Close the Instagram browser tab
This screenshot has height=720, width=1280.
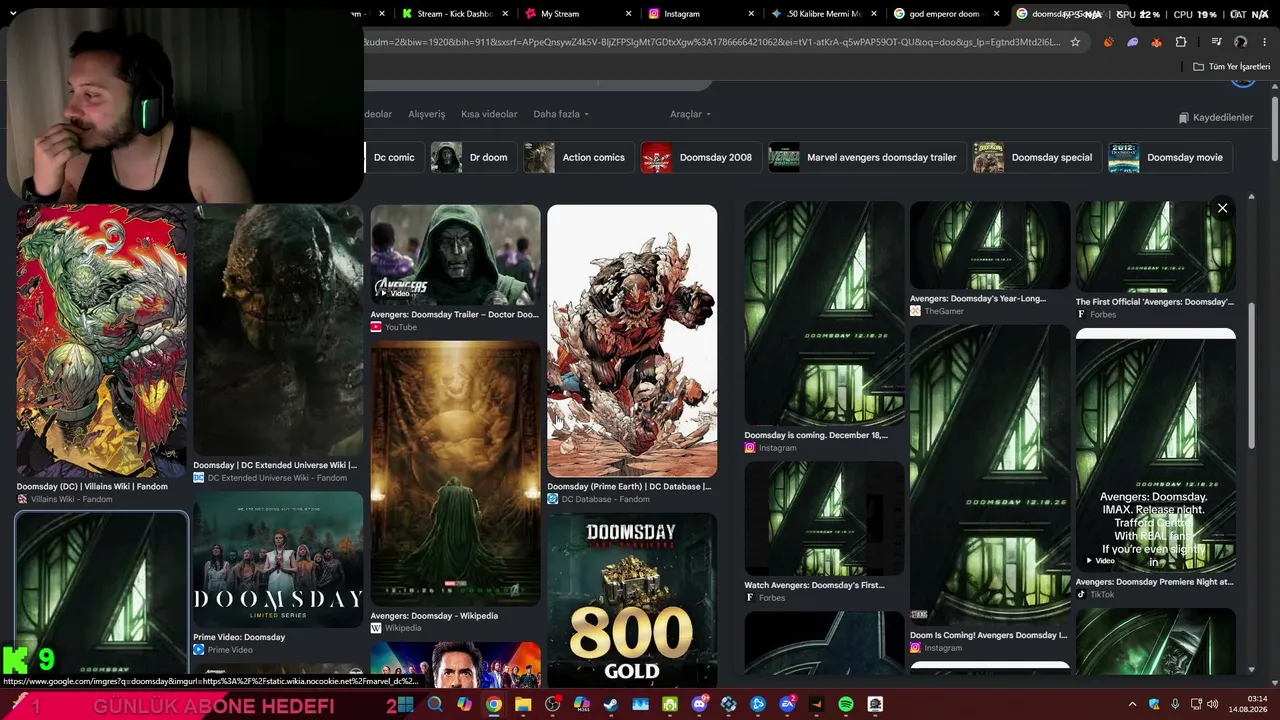(752, 14)
